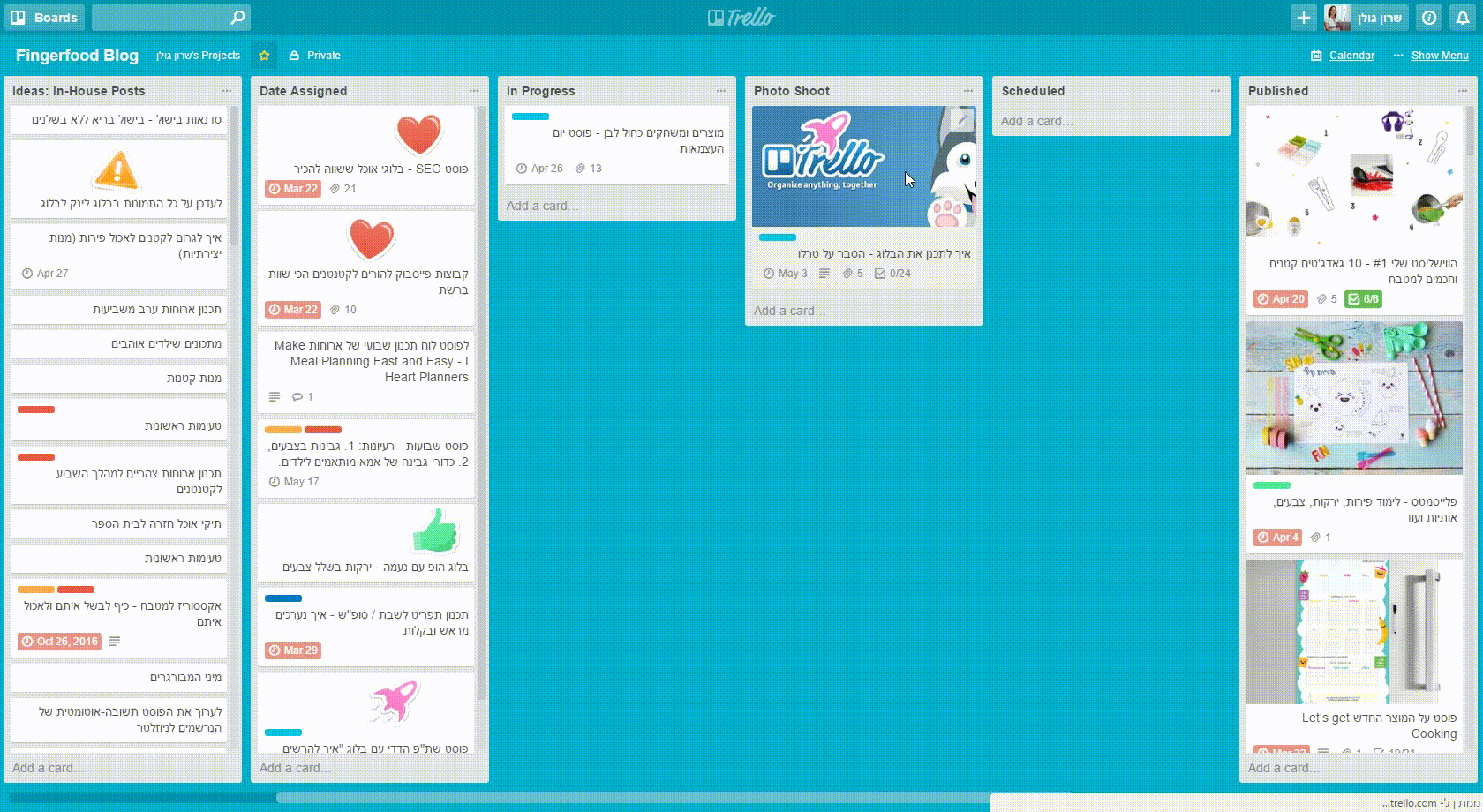Screen dimensions: 1483x812
Task: Open Date Assigned list menu
Action: tap(474, 91)
